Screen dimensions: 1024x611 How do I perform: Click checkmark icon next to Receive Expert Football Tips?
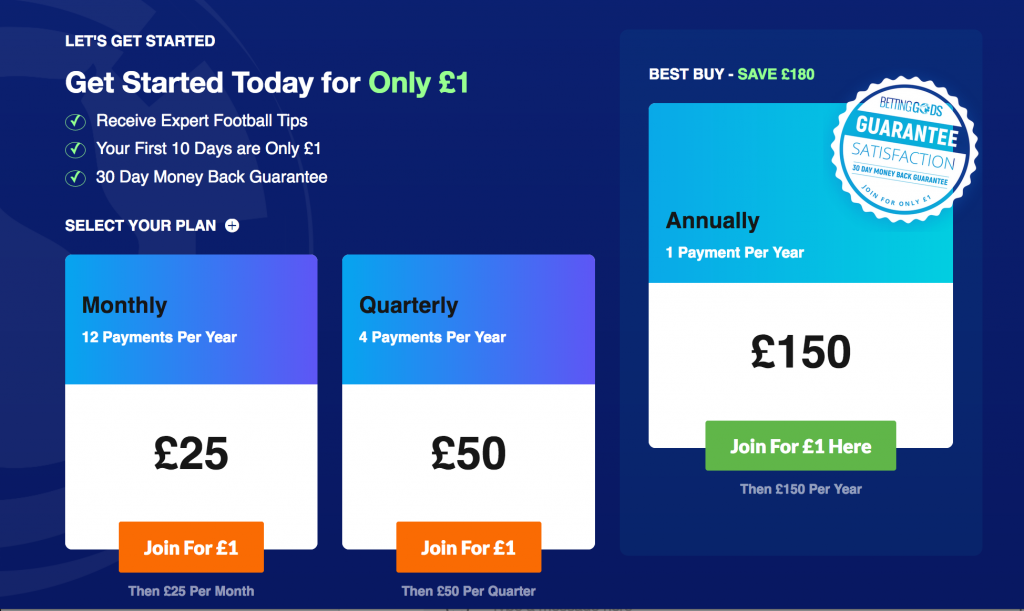pos(75,121)
